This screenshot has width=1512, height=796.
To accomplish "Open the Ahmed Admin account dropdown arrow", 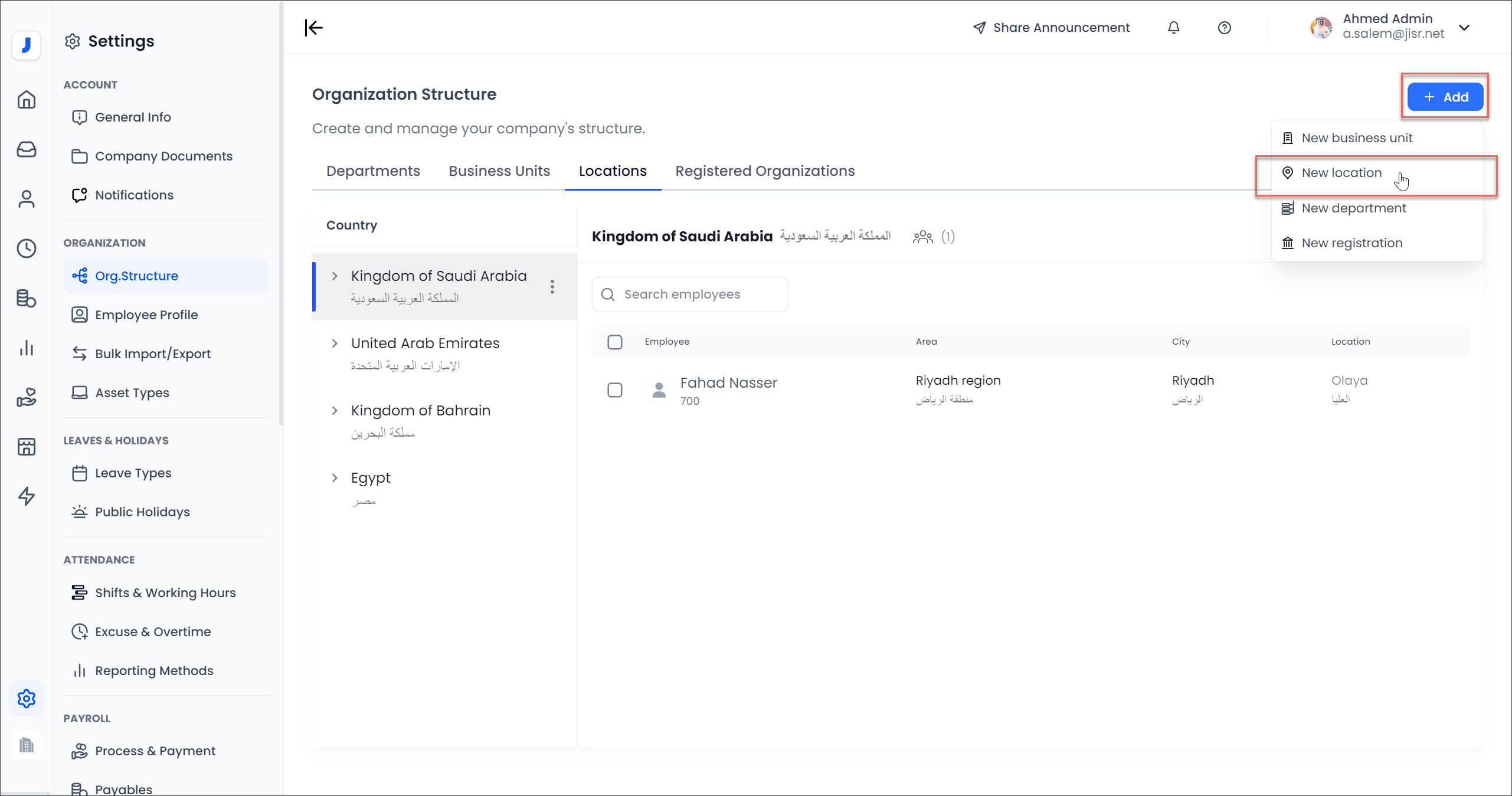I will pyautogui.click(x=1464, y=28).
